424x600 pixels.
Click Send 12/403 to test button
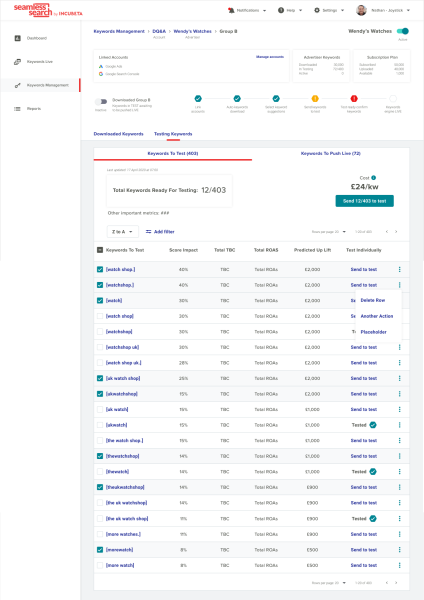[364, 201]
